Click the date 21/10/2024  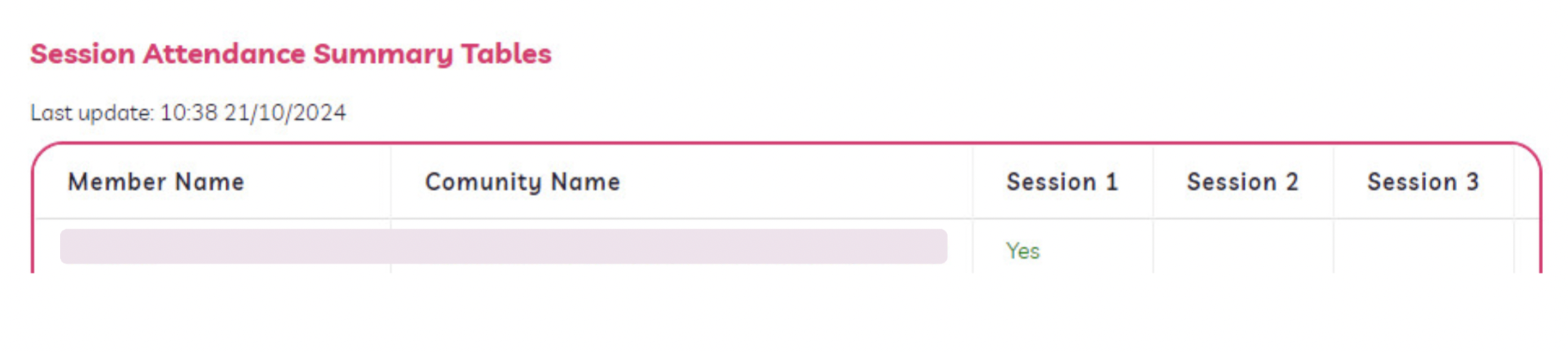pyautogui.click(x=285, y=113)
